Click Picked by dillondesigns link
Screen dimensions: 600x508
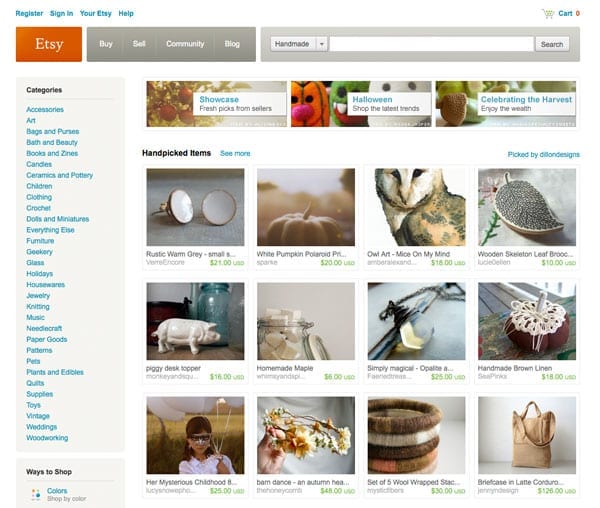click(543, 155)
